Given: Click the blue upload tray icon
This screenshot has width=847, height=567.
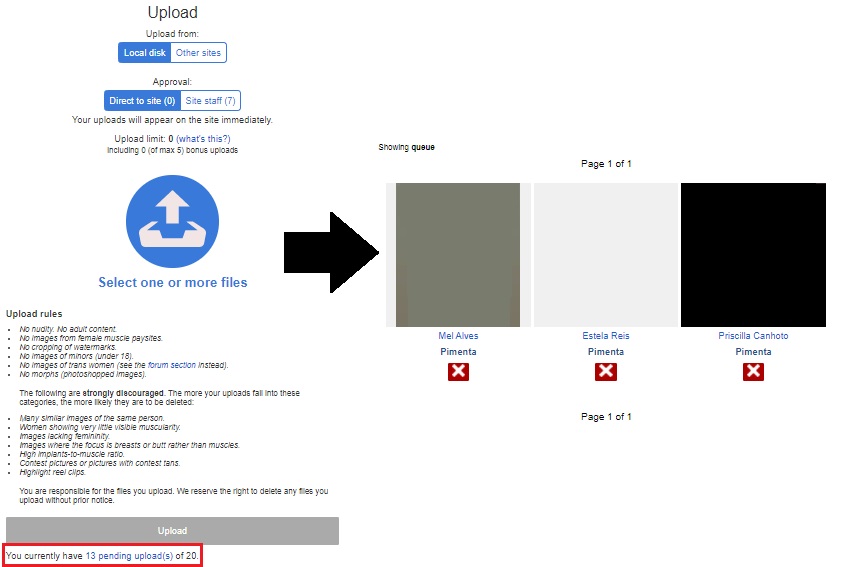Looking at the screenshot, I should 172,221.
